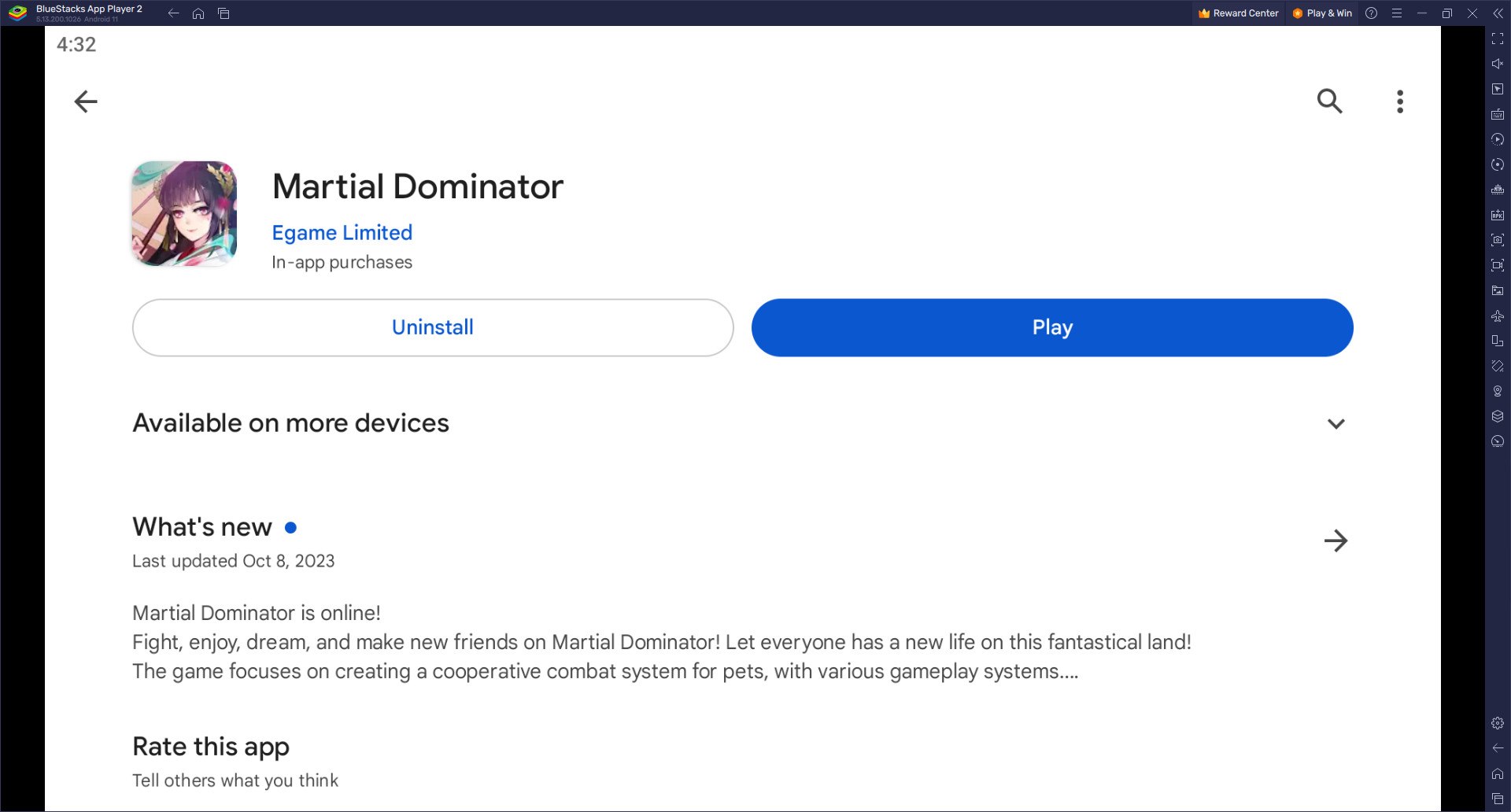Screen dimensions: 1511x812
Task: Open recent apps from title bar
Action: pyautogui.click(x=224, y=13)
